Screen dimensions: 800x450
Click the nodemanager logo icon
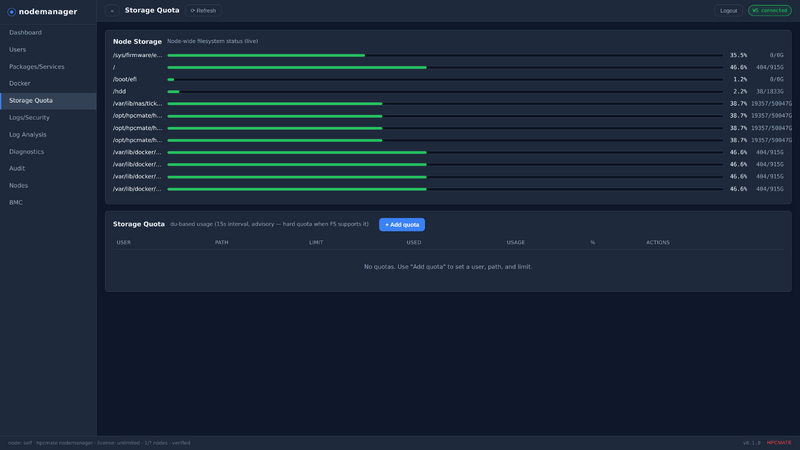click(11, 12)
